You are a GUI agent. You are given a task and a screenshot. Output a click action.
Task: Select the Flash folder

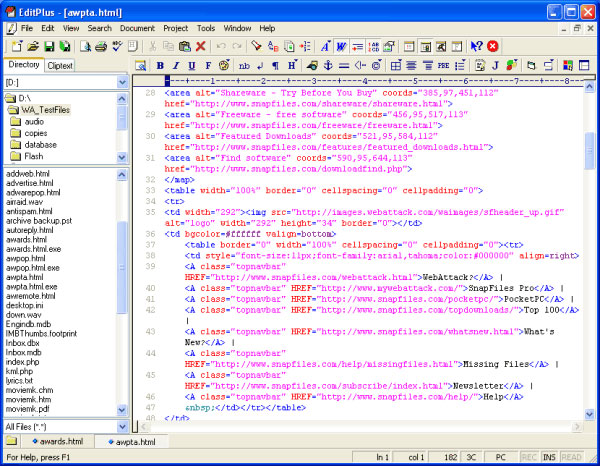tap(34, 156)
